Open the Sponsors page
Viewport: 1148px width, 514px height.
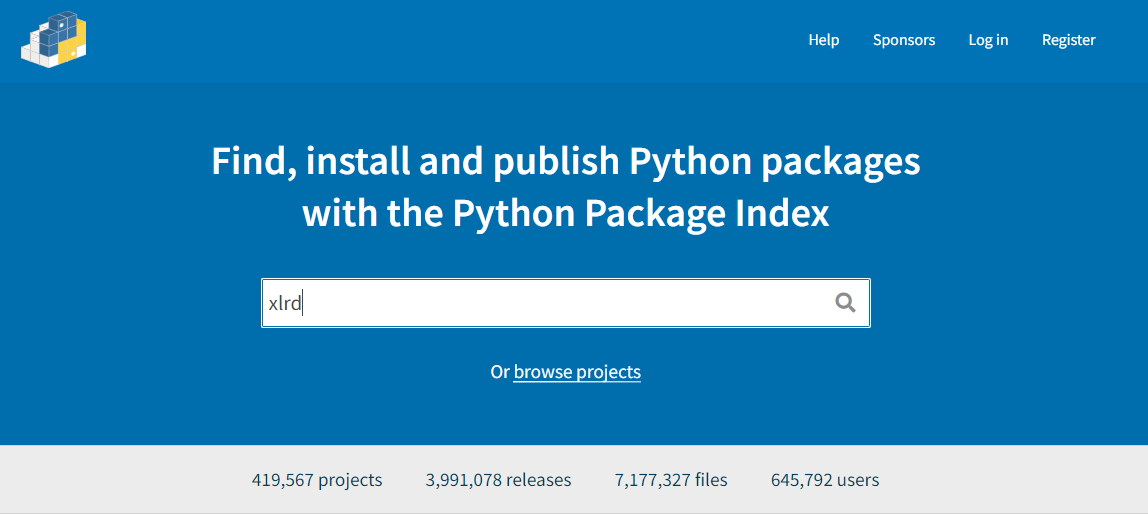(903, 40)
